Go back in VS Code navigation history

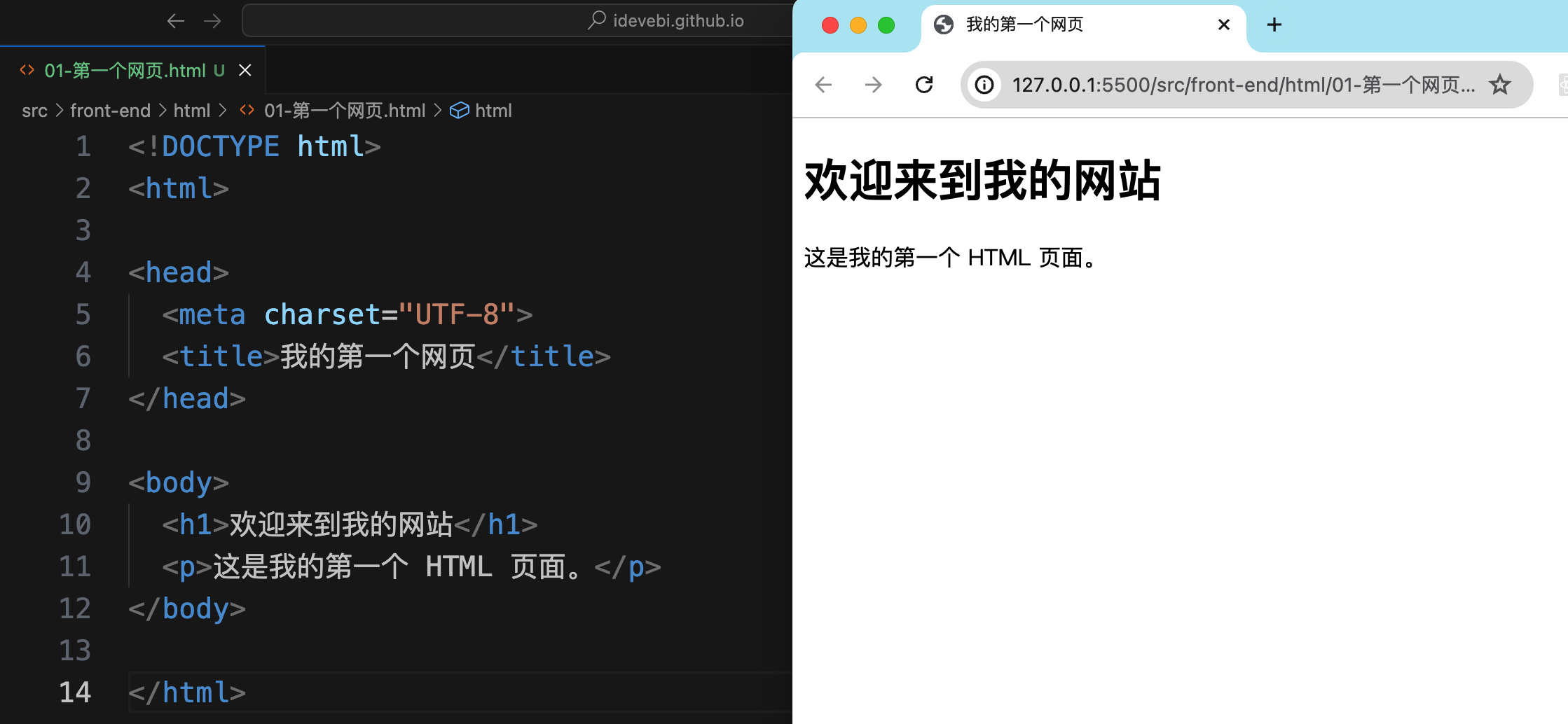[176, 21]
